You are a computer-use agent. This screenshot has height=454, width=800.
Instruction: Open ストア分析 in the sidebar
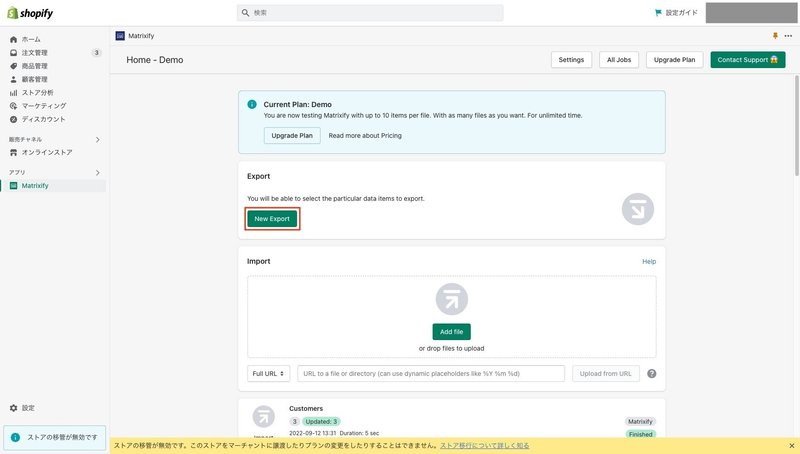38,92
